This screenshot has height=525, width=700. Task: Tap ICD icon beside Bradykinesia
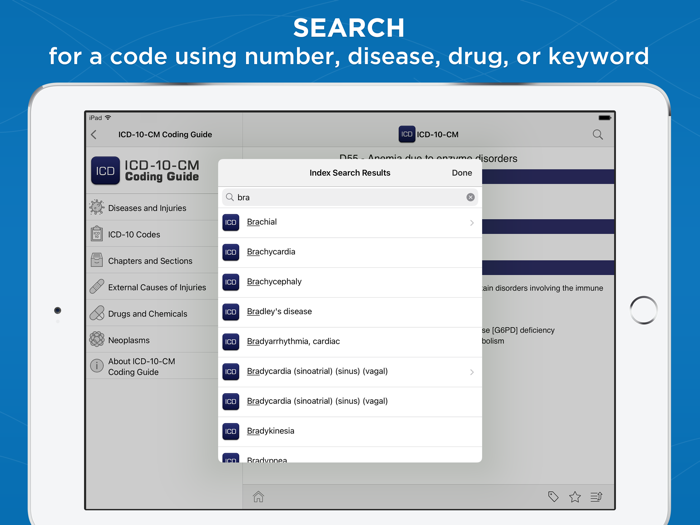click(231, 431)
